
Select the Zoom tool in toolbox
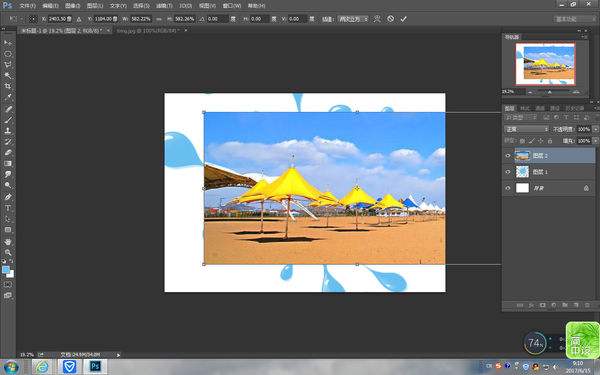coord(8,253)
